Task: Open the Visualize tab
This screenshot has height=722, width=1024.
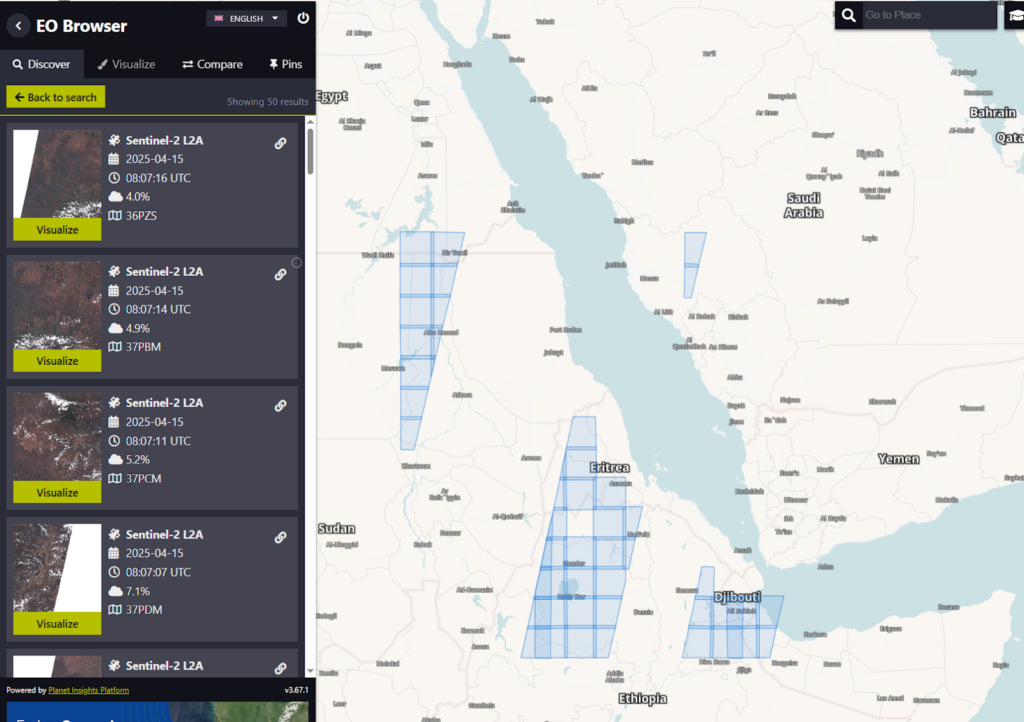Action: 126,64
